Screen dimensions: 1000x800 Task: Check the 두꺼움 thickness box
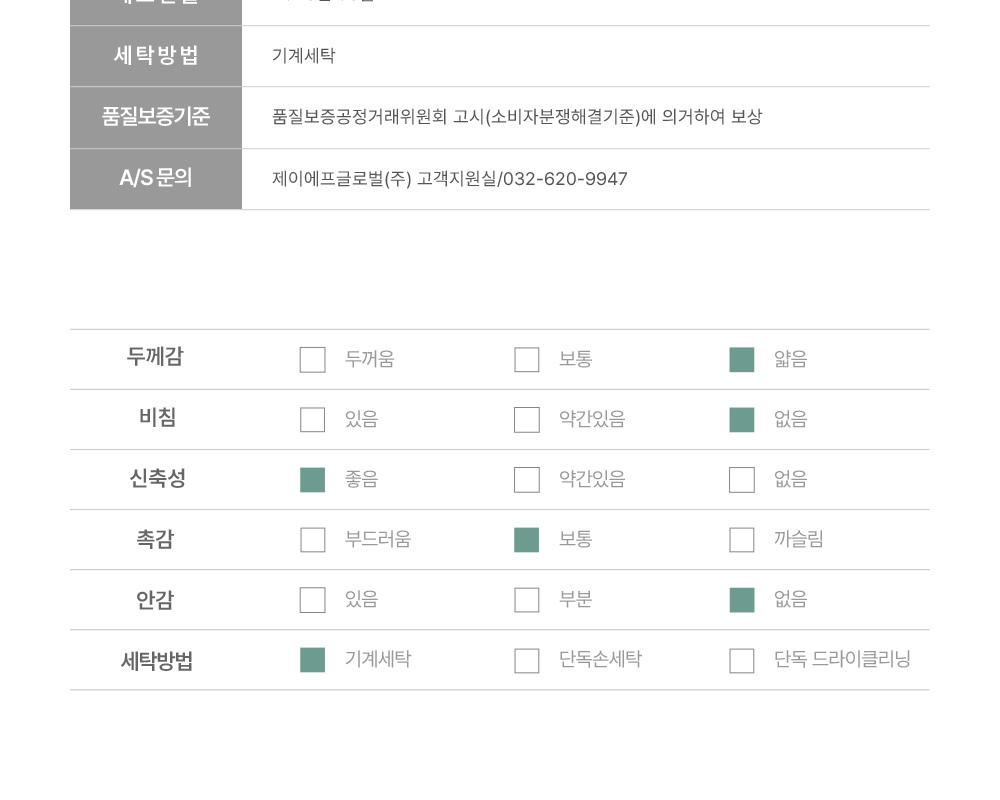[x=312, y=360]
